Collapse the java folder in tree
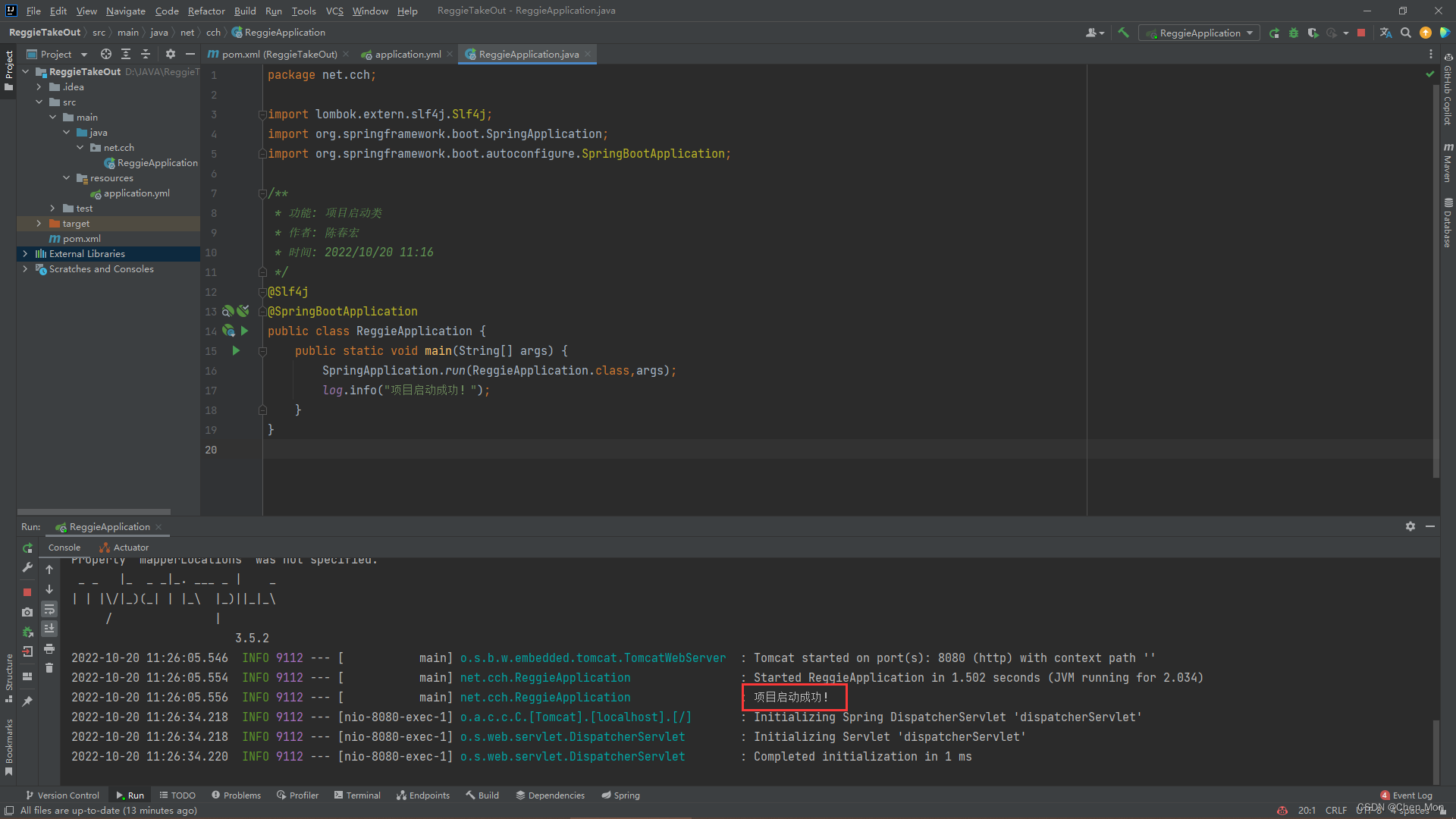 [66, 133]
